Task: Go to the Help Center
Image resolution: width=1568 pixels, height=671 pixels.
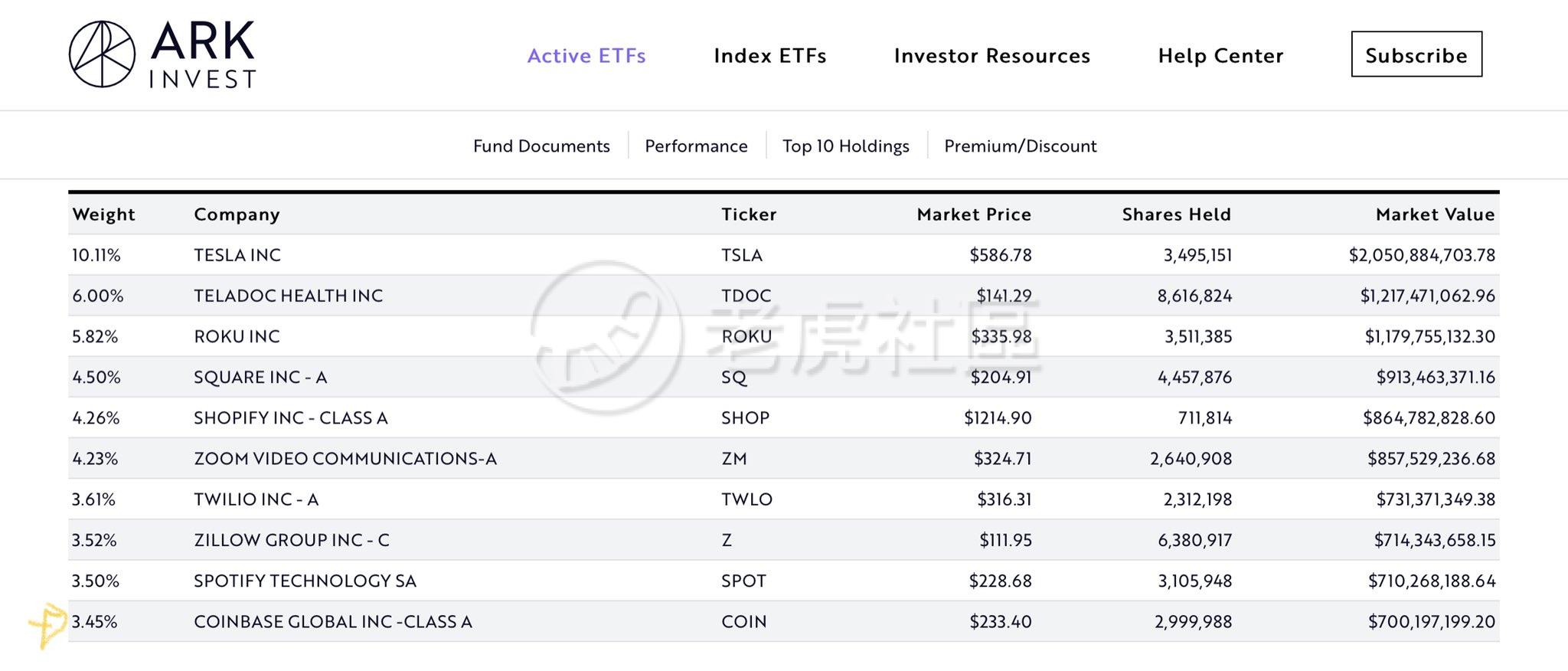Action: [1220, 56]
